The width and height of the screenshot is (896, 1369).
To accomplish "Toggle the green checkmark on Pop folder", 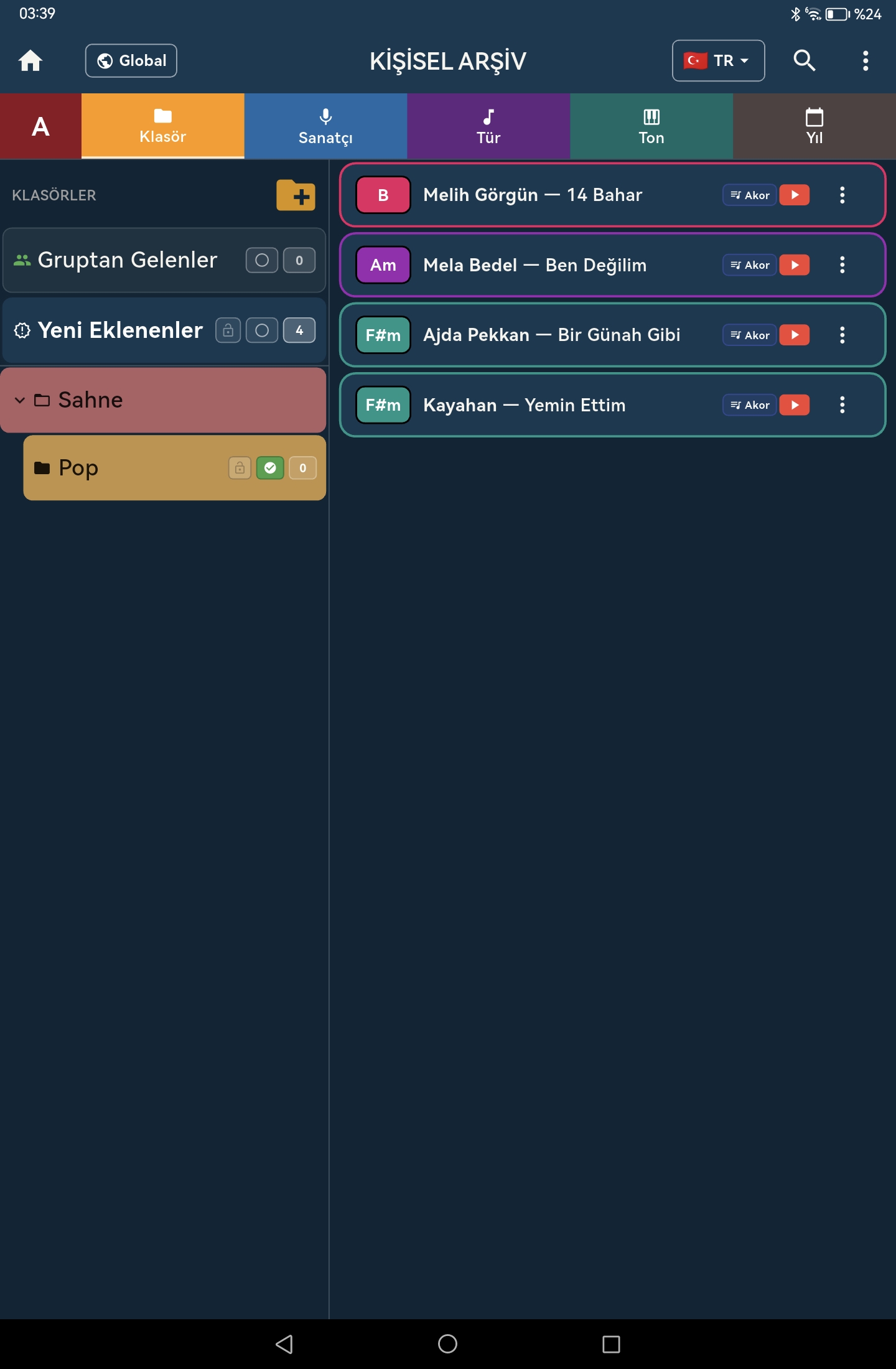I will tap(270, 468).
